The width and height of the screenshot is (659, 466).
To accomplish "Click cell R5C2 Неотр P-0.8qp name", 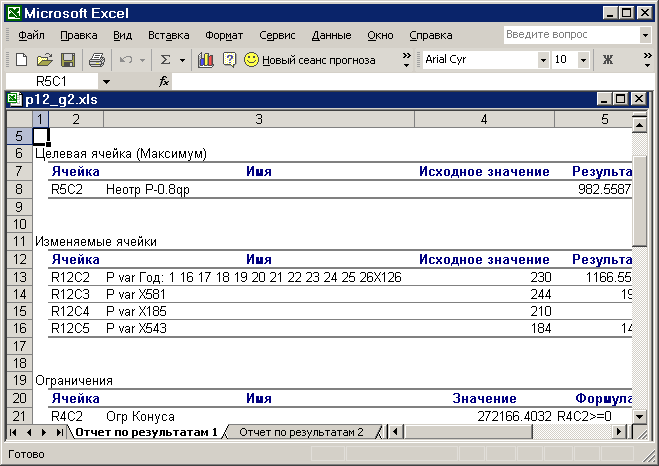I will (148, 190).
